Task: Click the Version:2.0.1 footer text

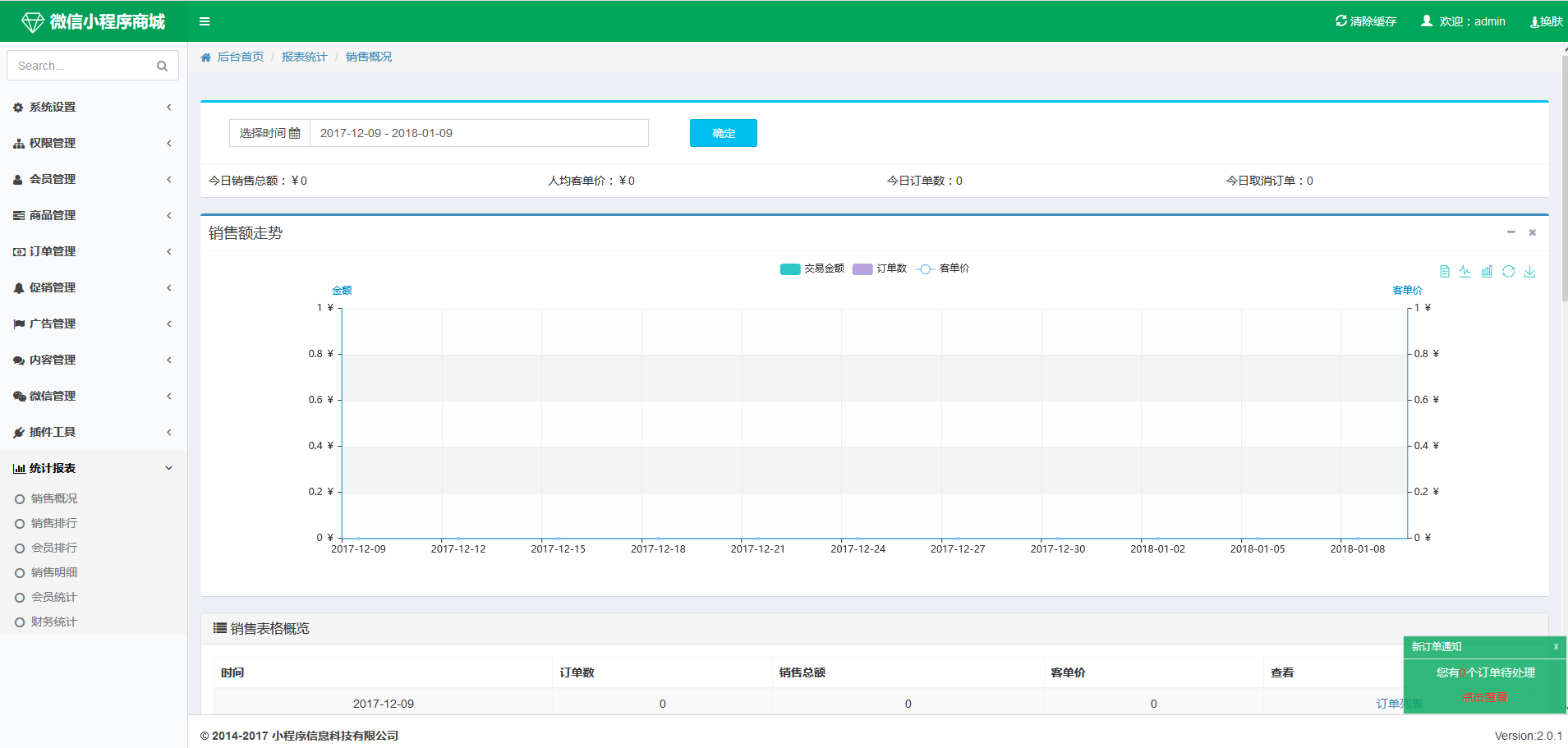Action: 1529,736
